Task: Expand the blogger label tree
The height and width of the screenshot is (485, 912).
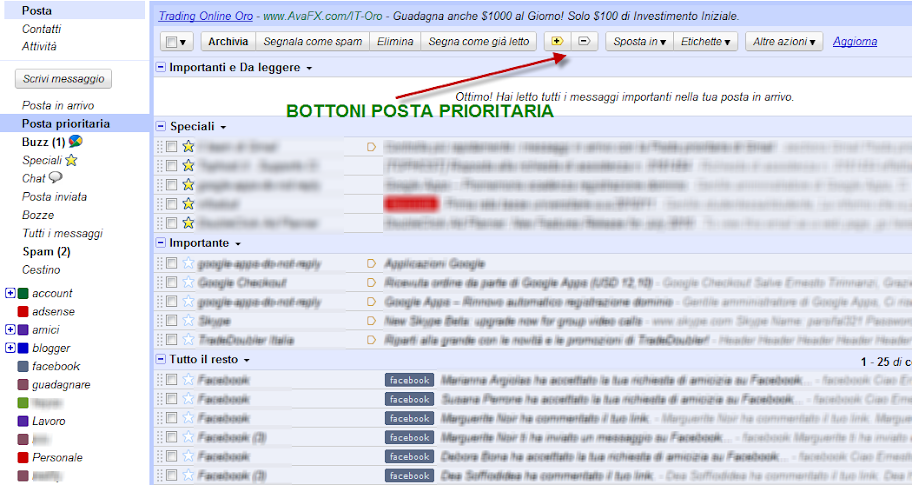Action: [10, 348]
